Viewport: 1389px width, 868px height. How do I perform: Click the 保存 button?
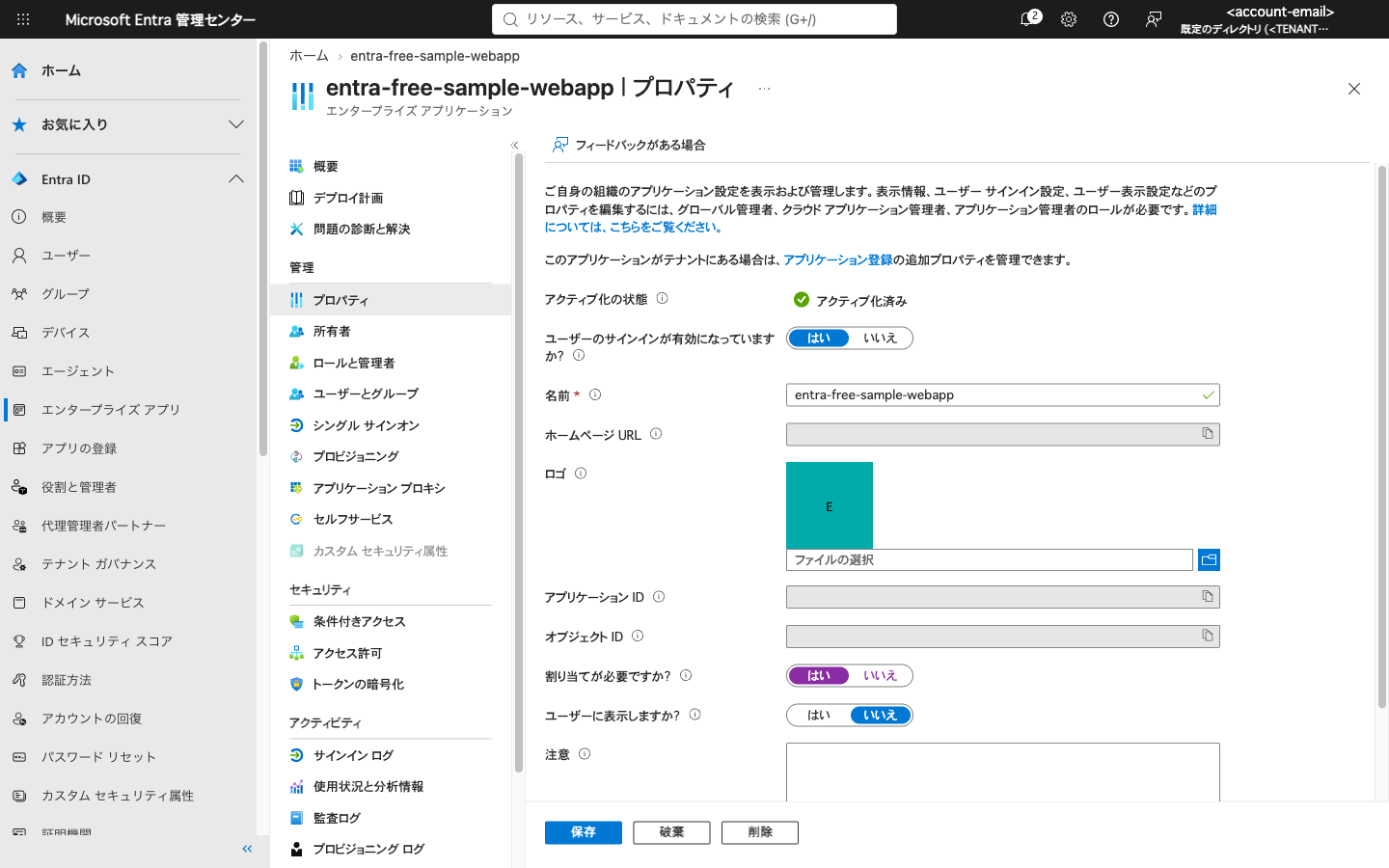point(584,832)
